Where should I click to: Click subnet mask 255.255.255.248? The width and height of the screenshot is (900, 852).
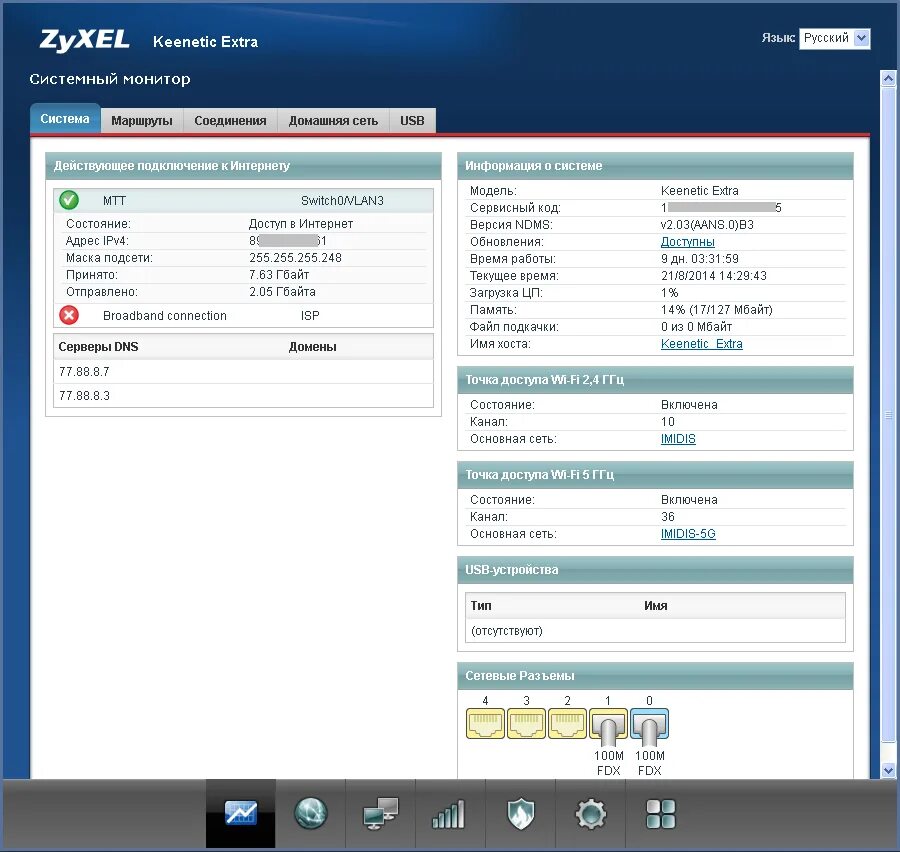[295, 258]
